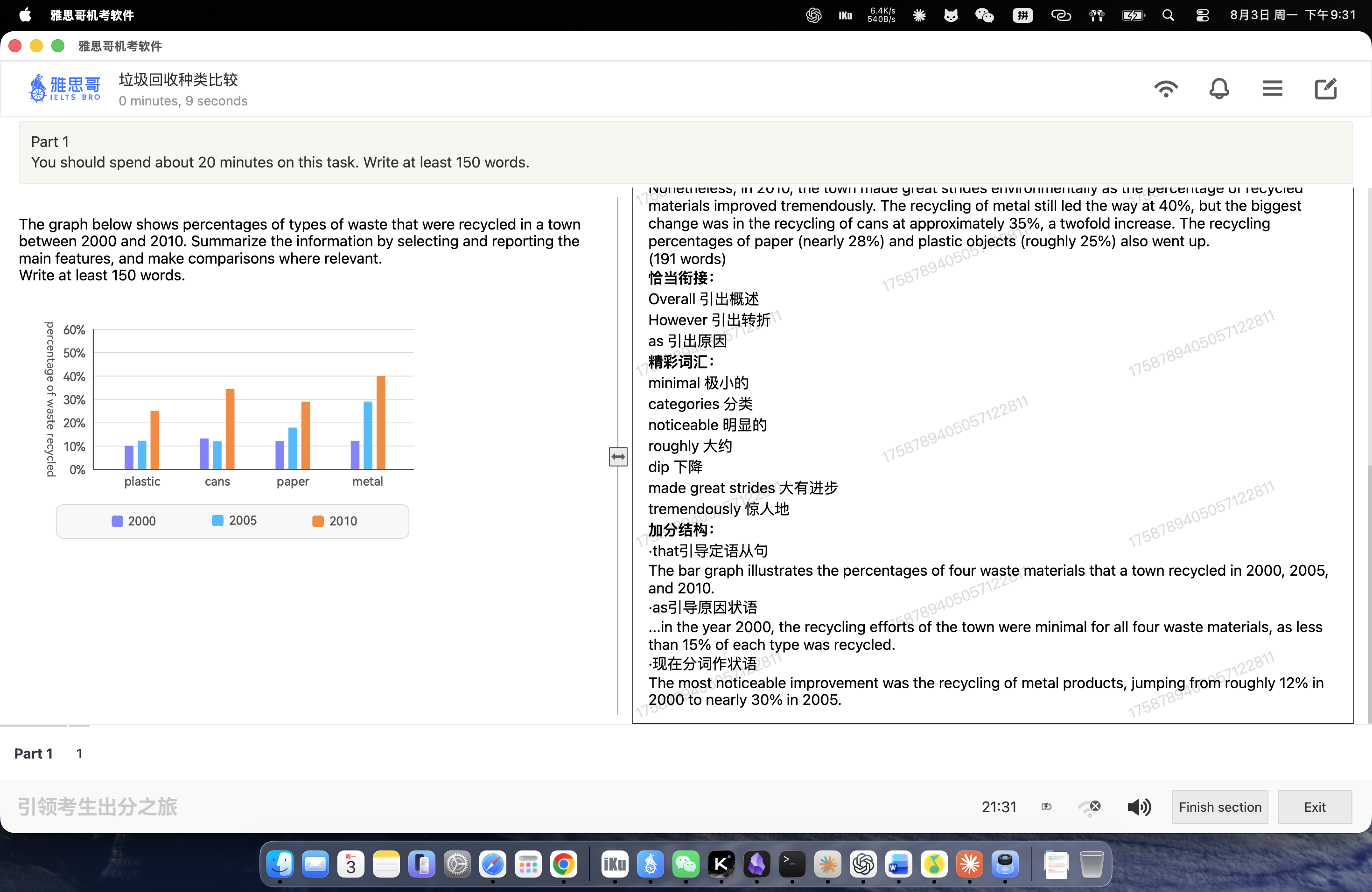The width and height of the screenshot is (1372, 892).
Task: Open Google Chrome in the Dock
Action: [x=564, y=864]
